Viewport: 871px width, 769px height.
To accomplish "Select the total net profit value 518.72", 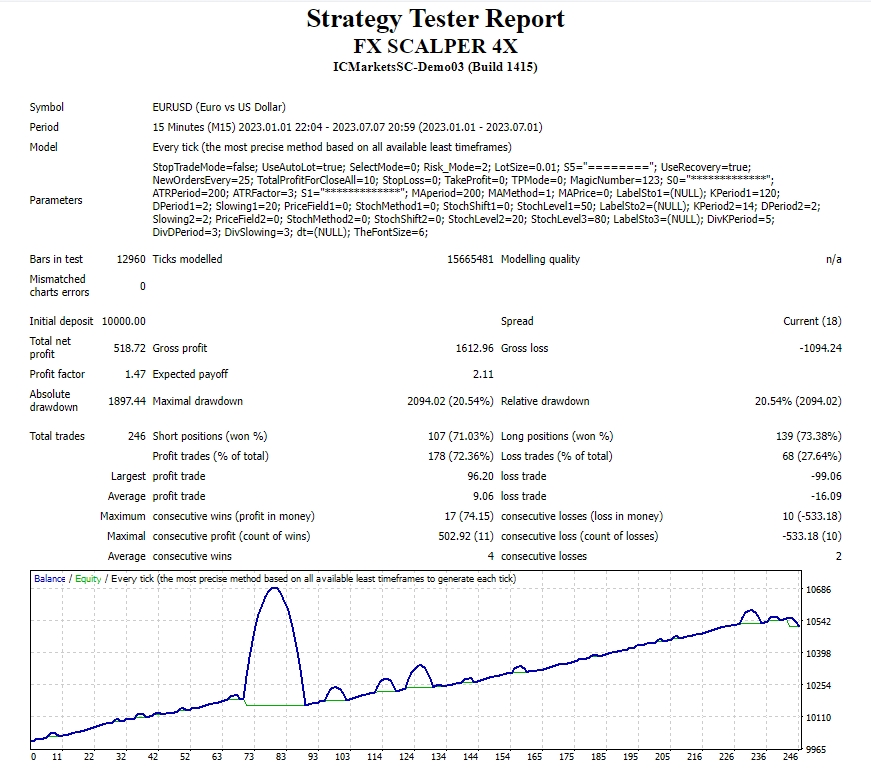I will (129, 348).
